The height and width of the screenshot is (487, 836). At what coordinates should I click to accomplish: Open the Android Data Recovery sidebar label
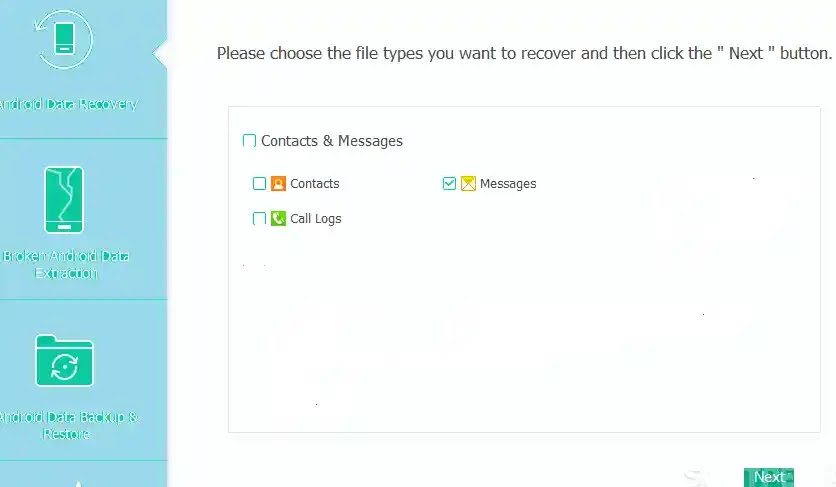coord(67,104)
